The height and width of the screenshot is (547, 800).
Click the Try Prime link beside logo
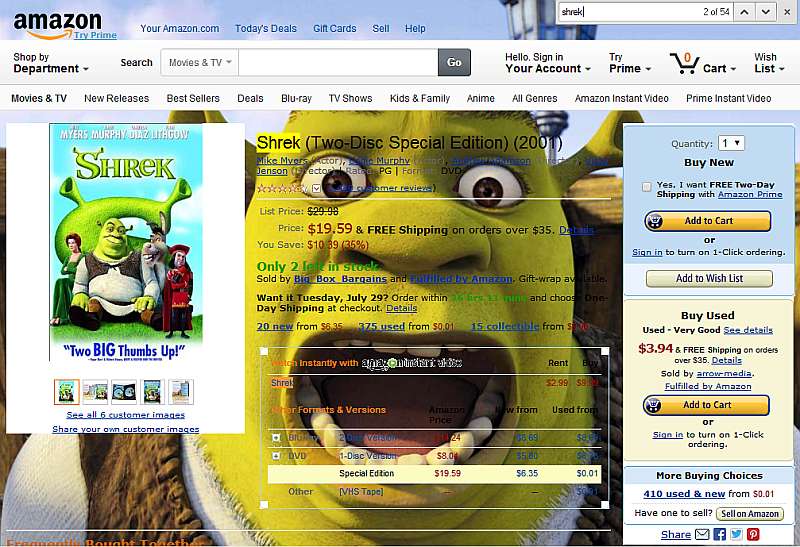(x=95, y=35)
